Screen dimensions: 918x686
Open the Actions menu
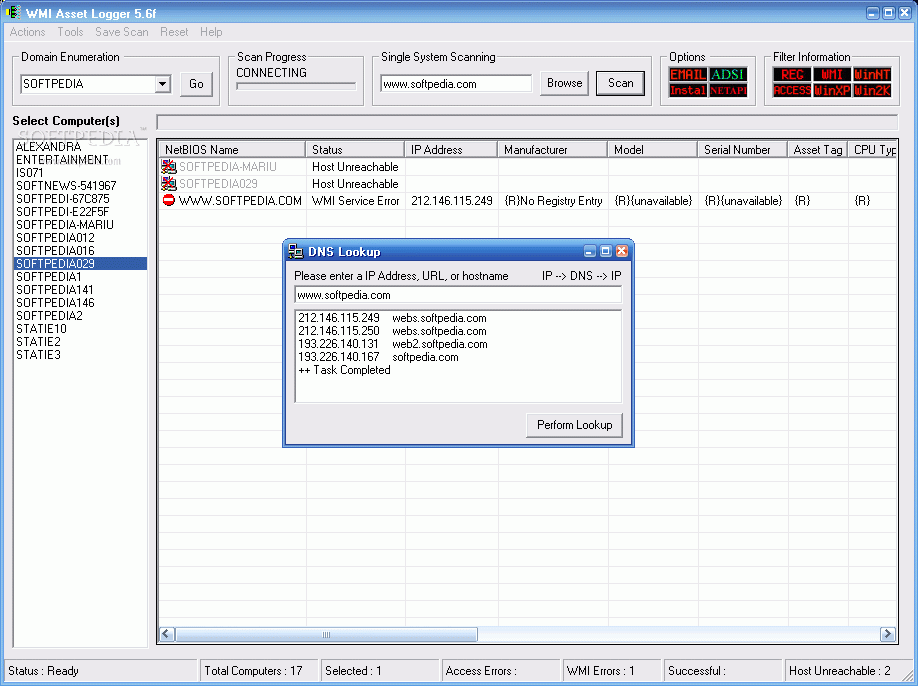tap(28, 32)
